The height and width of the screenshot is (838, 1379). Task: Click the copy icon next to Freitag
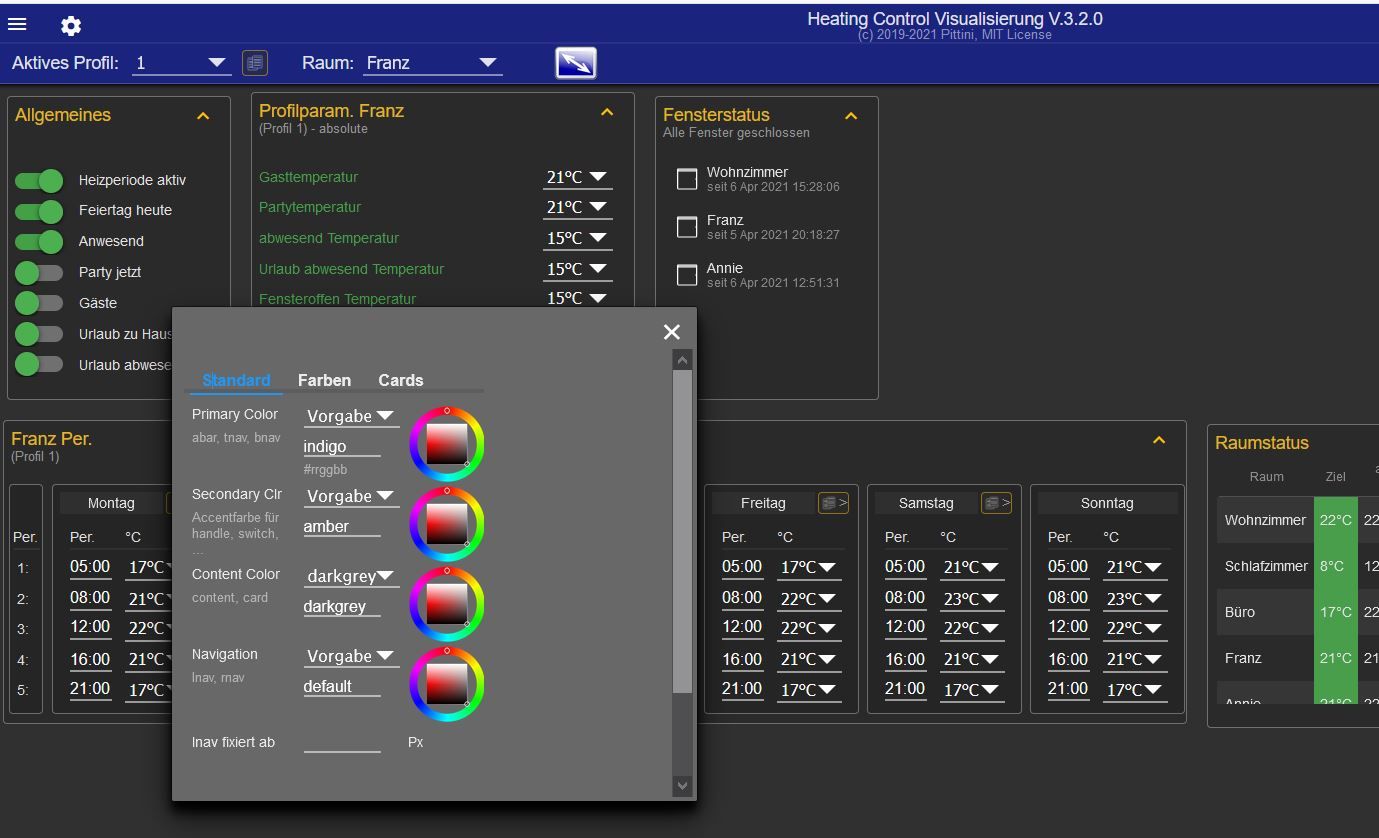(x=833, y=503)
